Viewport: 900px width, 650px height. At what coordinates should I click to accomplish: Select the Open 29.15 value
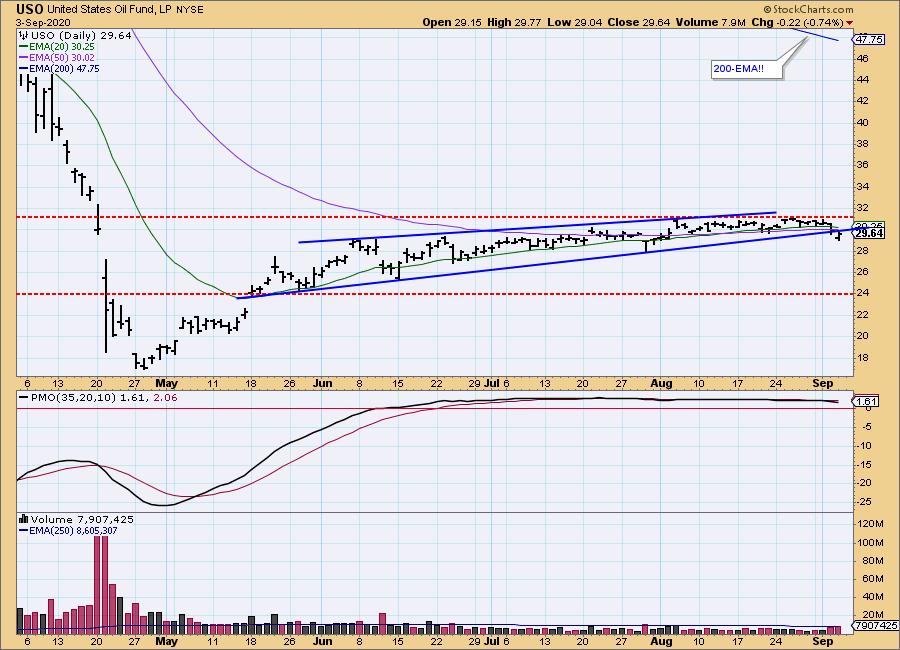pyautogui.click(x=452, y=22)
